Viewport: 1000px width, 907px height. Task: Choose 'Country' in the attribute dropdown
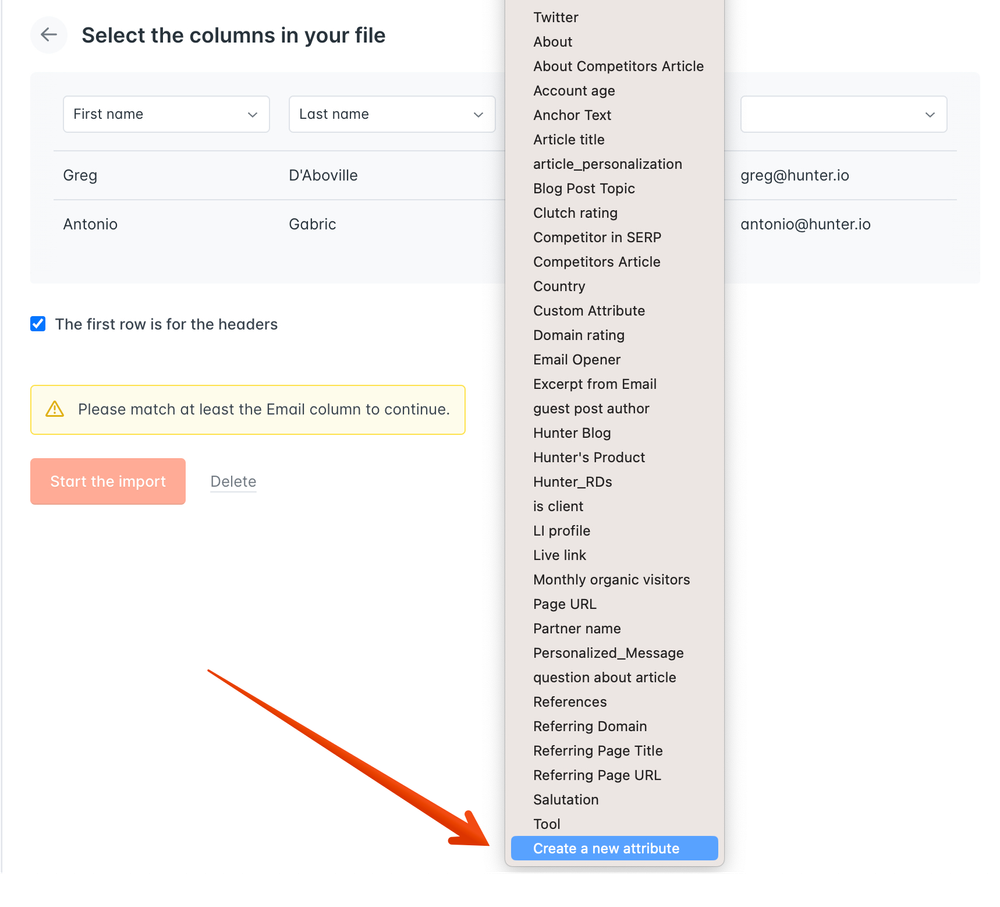[559, 286]
